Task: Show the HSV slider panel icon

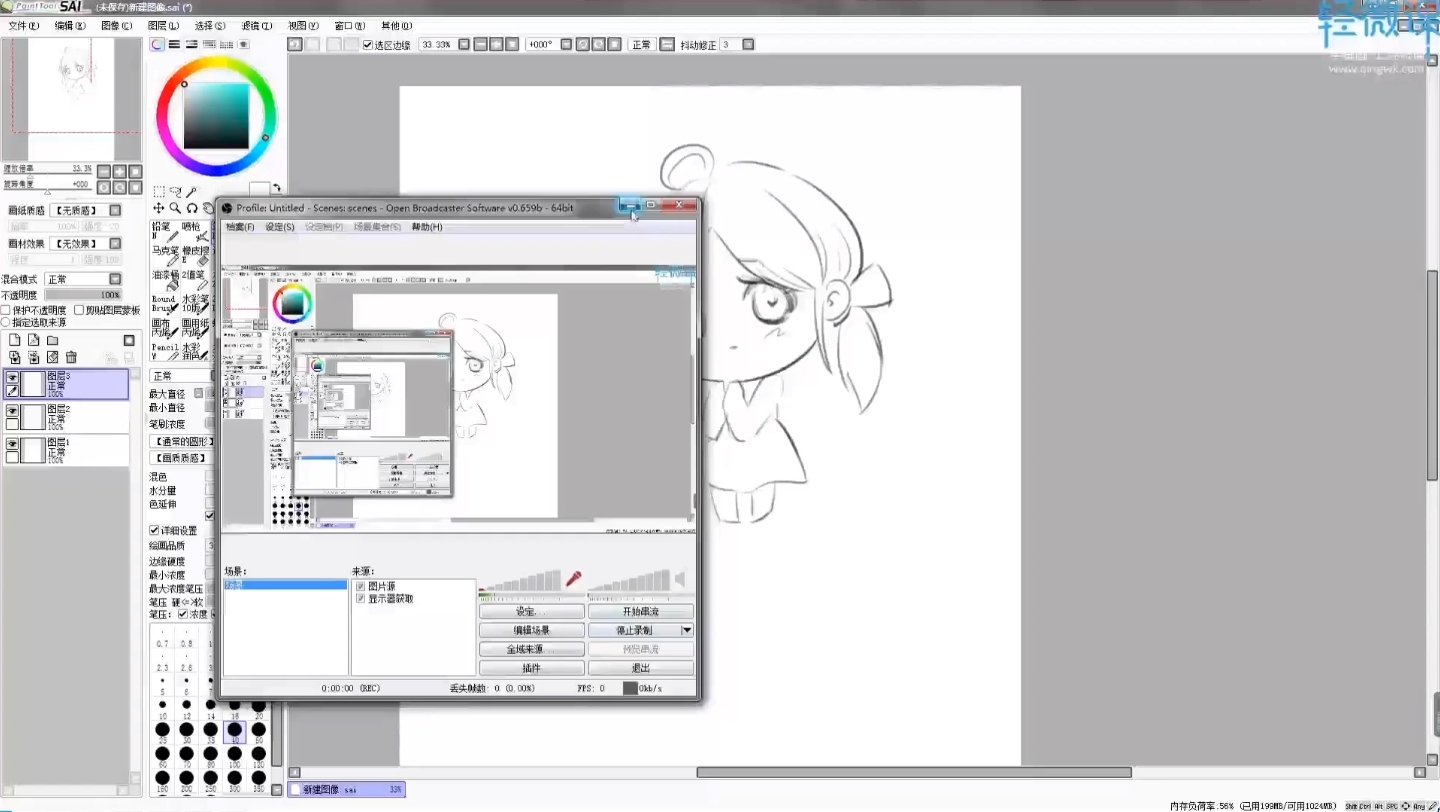Action: pyautogui.click(x=191, y=44)
